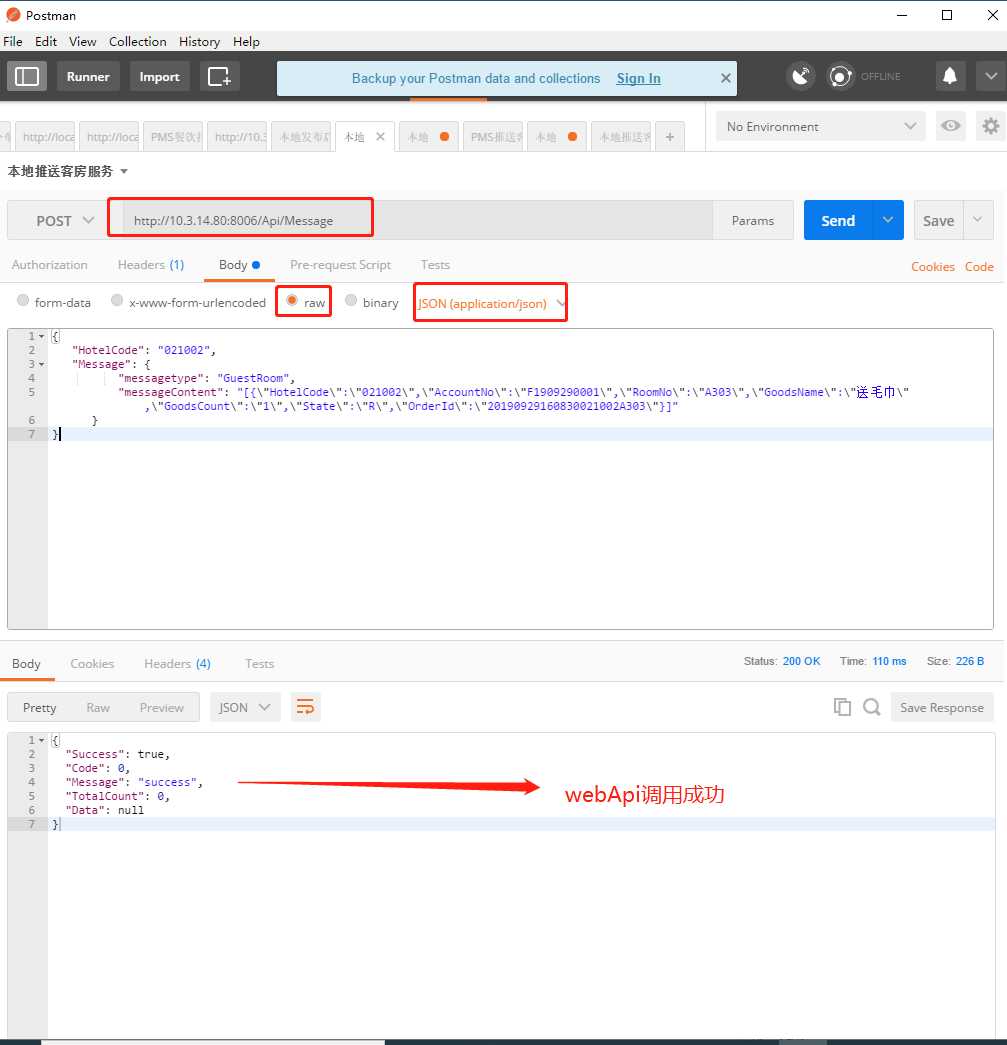Switch to the PMS推送 request tab

495,137
